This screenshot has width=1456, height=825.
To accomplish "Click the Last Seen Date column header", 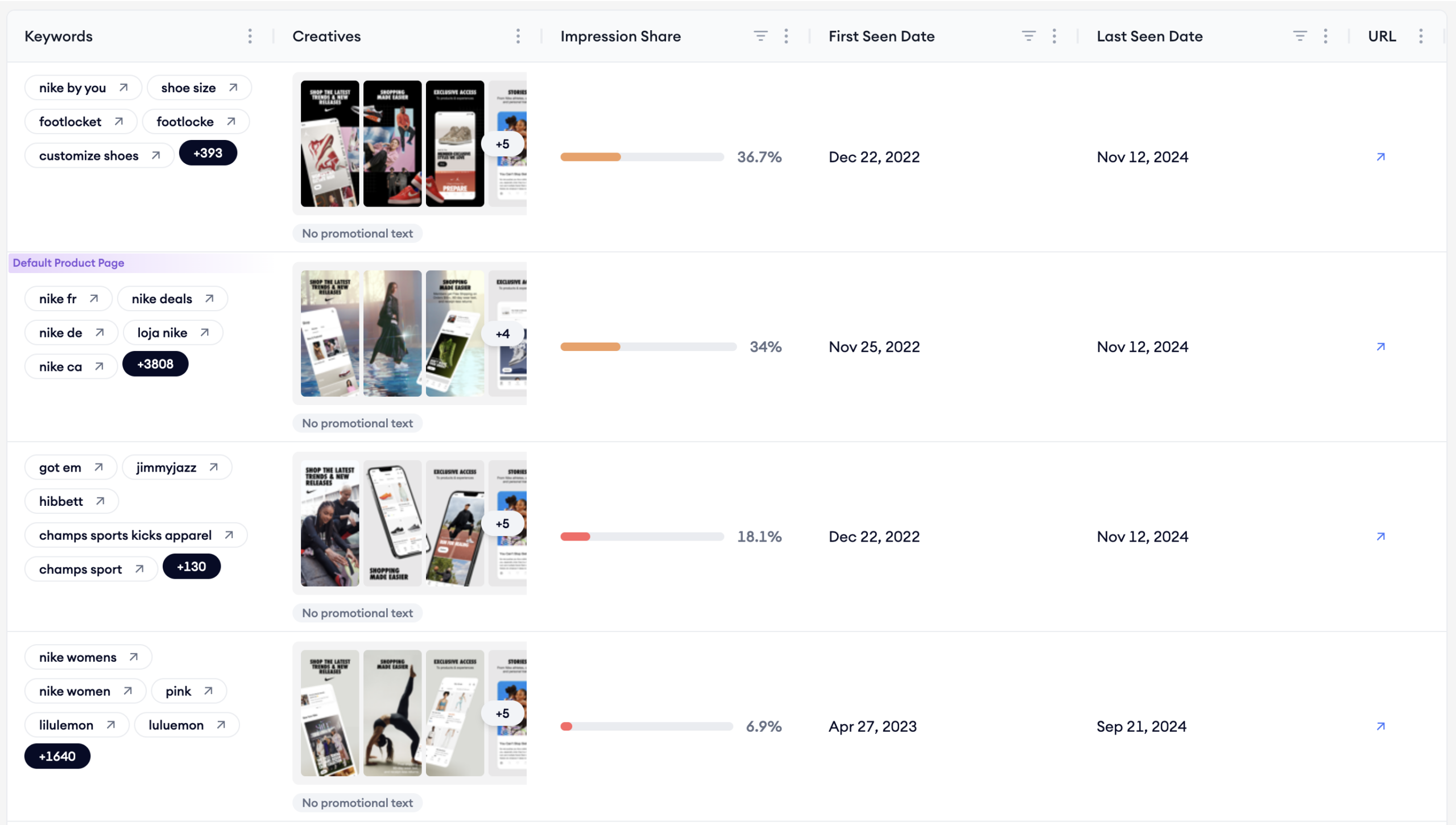I will pos(1149,36).
